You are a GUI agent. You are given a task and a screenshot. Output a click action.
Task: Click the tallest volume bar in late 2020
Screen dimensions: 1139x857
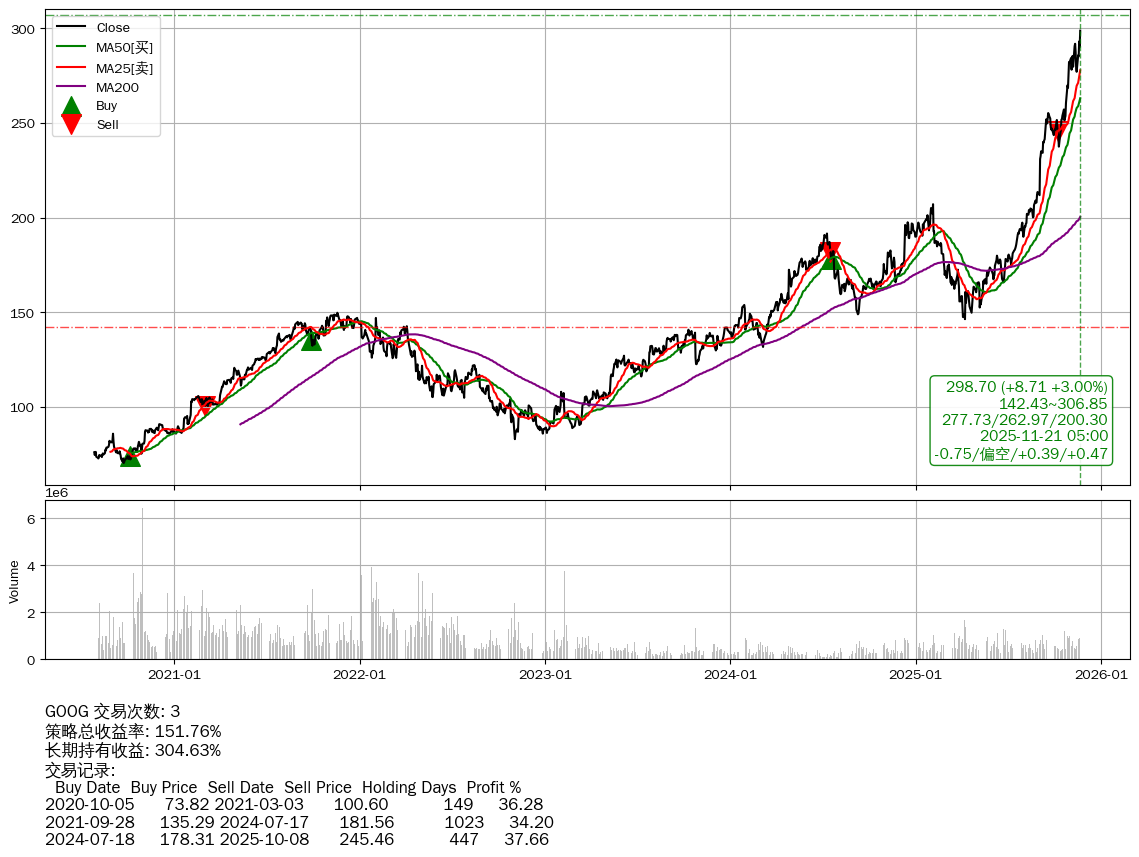(142, 583)
